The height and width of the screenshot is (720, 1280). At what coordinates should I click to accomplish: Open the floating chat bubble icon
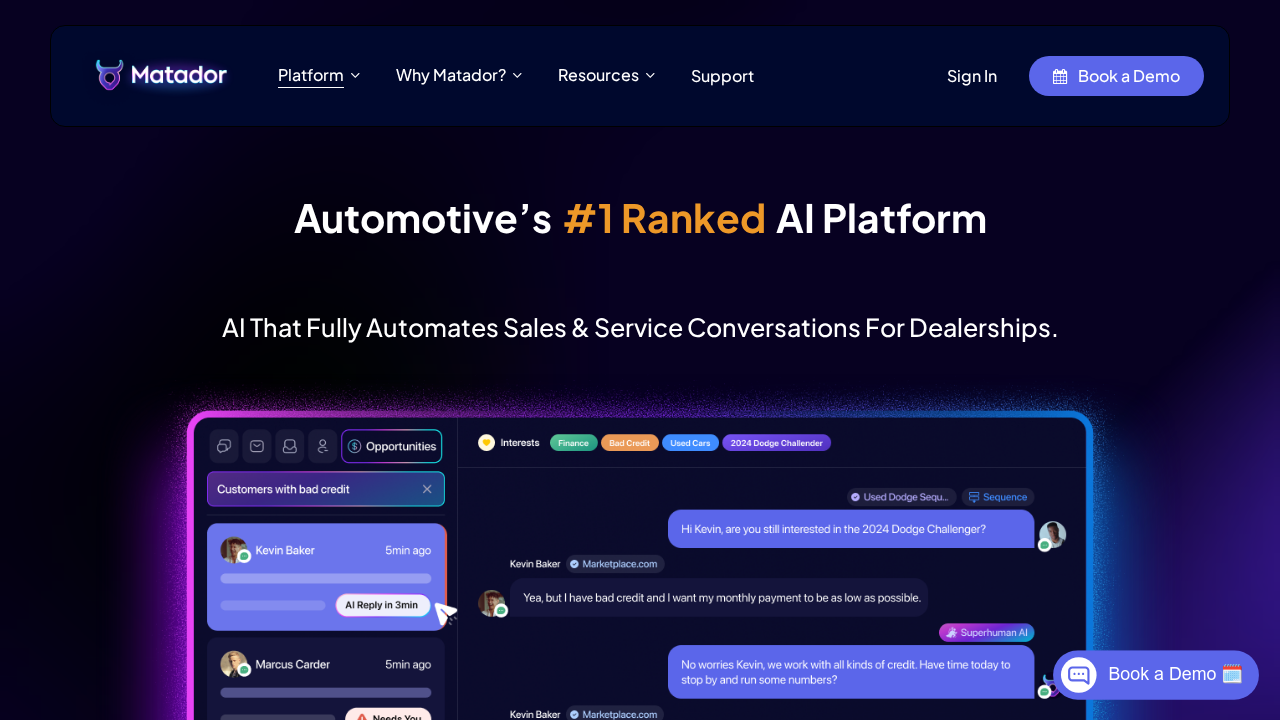[x=1079, y=675]
